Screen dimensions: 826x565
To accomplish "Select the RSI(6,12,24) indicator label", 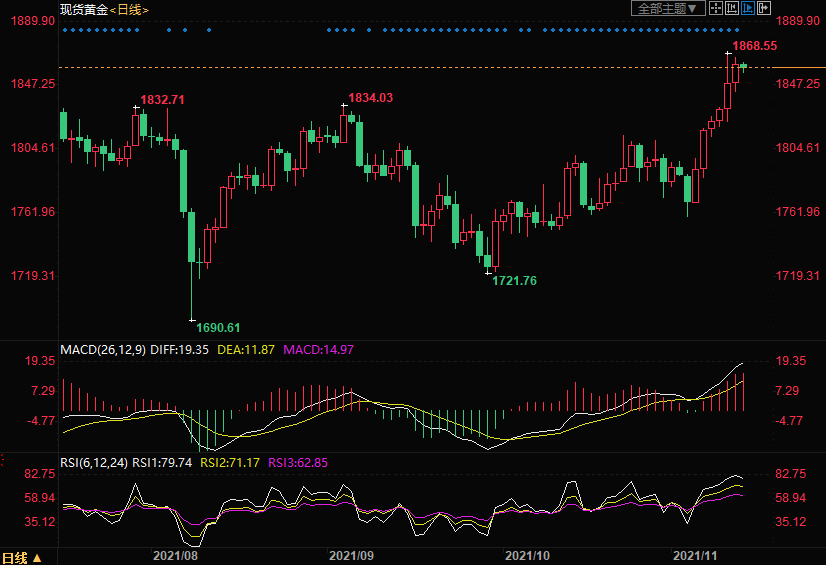I will (94, 463).
